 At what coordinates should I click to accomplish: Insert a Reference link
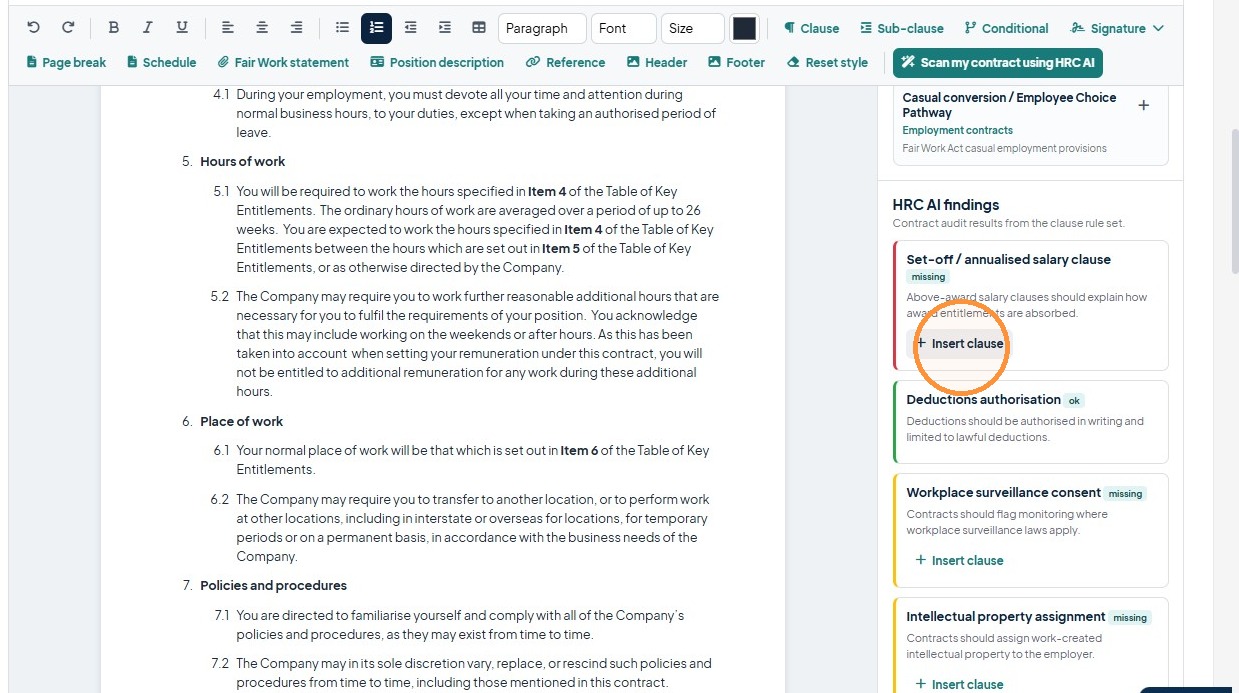pyautogui.click(x=566, y=62)
